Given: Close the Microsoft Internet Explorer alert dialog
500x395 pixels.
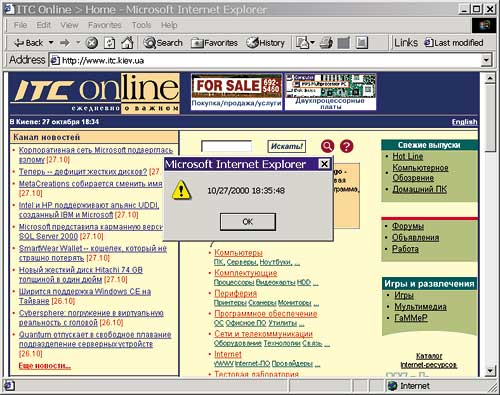Looking at the screenshot, I should coord(324,164).
